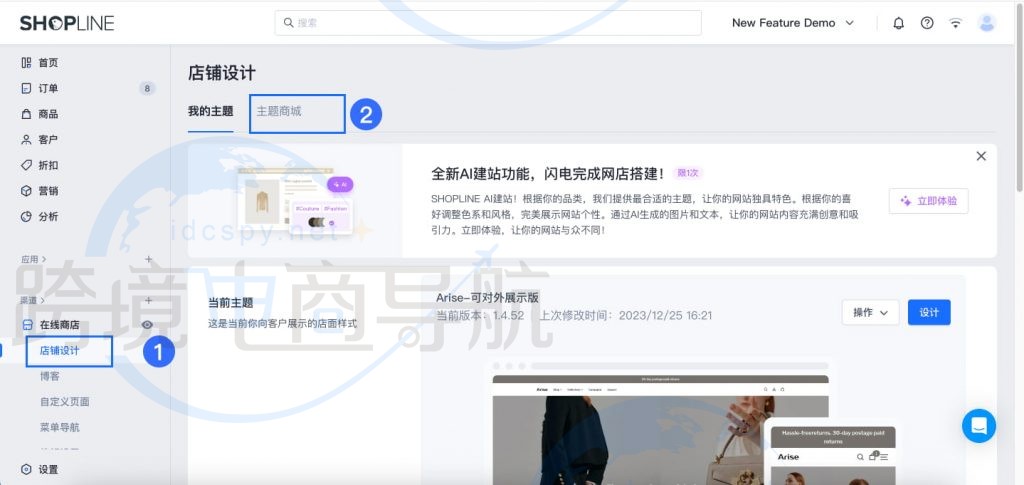Add a channel with 渠道 plus icon
The width and height of the screenshot is (1024, 485).
(x=148, y=300)
